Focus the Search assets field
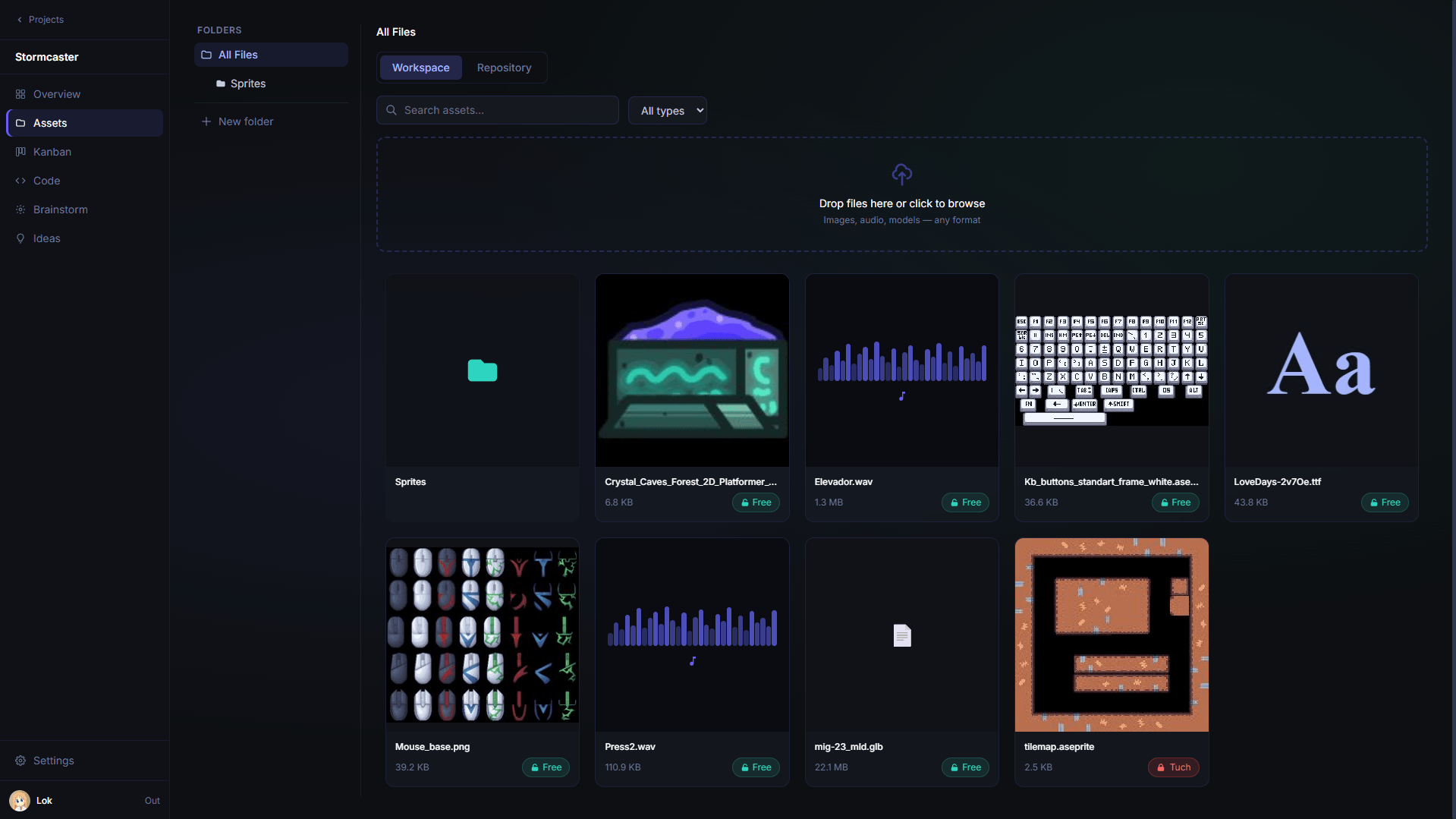1456x819 pixels. point(498,110)
